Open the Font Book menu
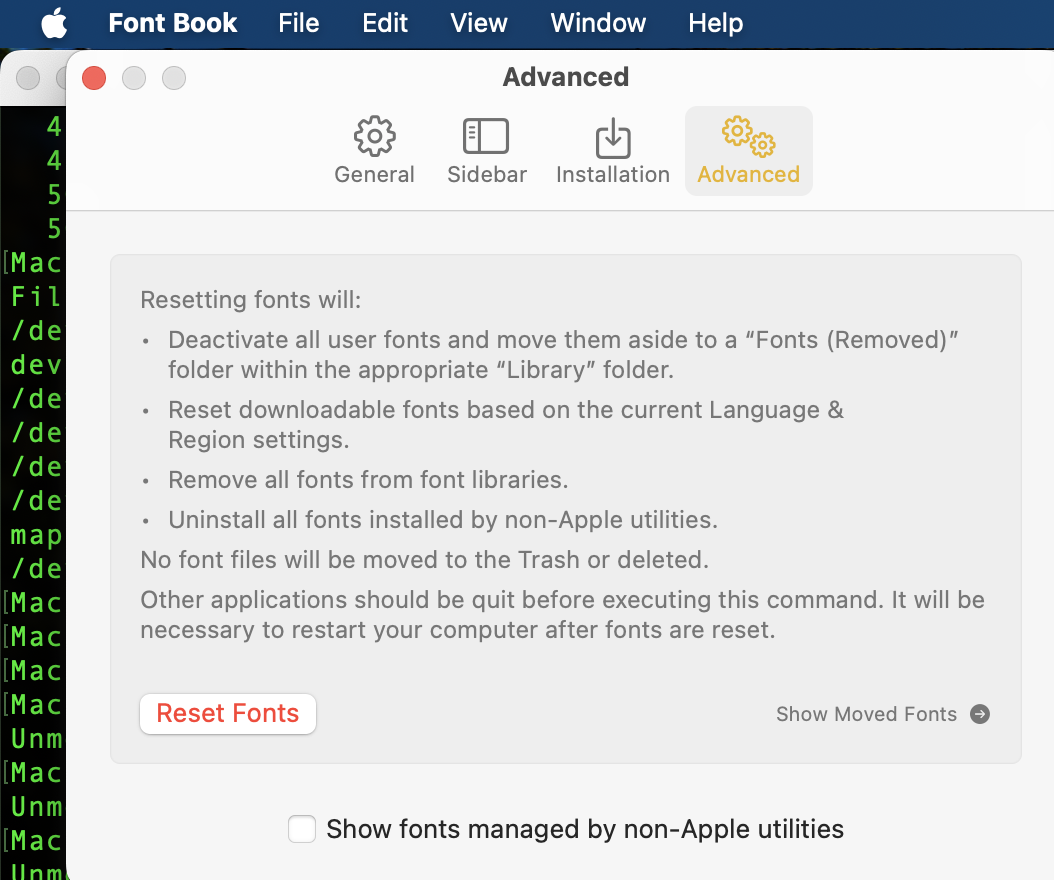 [x=173, y=24]
